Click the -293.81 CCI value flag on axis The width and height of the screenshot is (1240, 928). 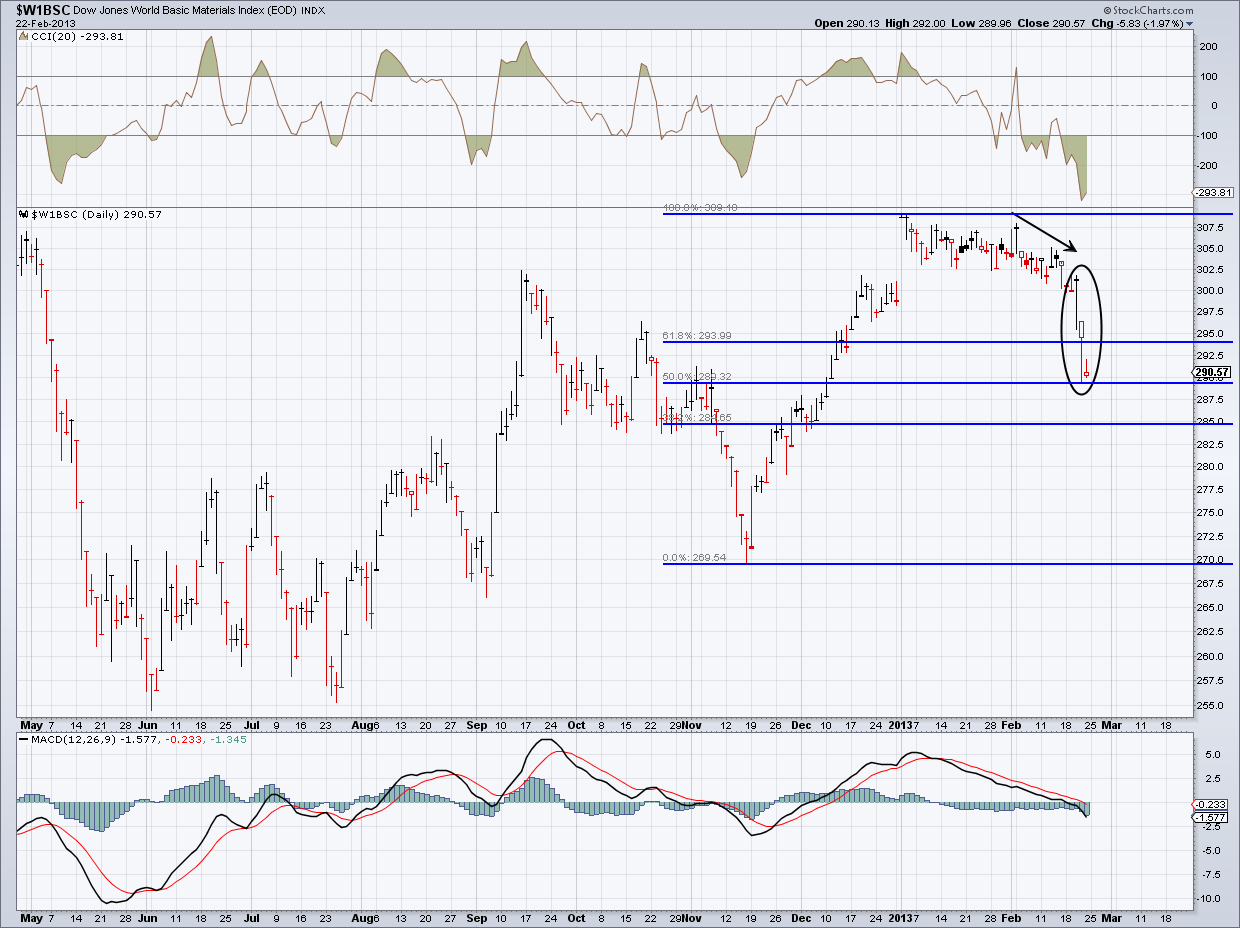1211,193
